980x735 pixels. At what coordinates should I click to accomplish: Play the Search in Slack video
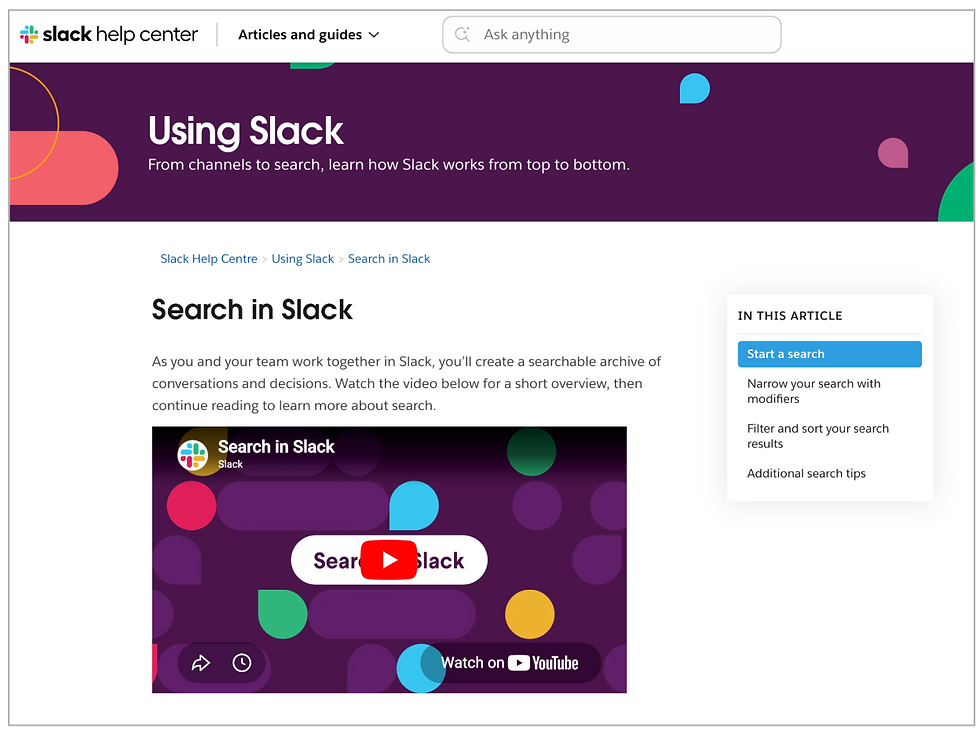point(389,560)
